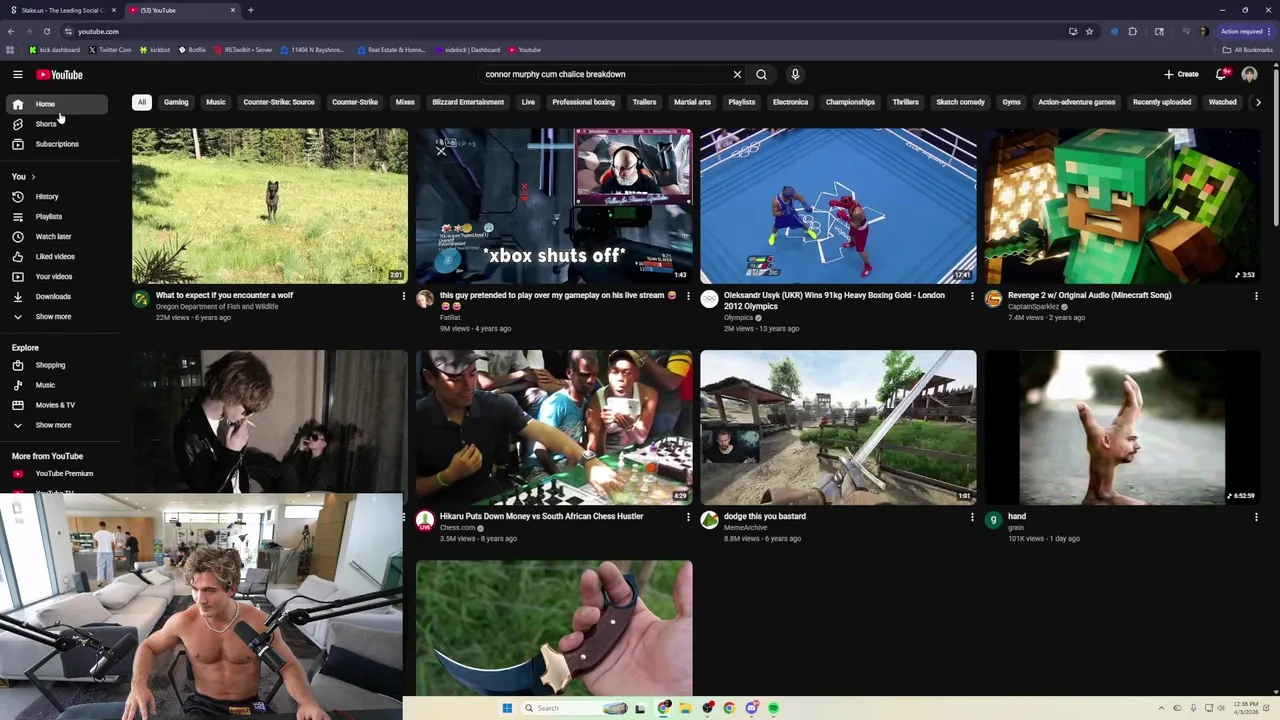Image resolution: width=1280 pixels, height=720 pixels.
Task: Open the dodge this you bastard thumbnail
Action: 838,427
